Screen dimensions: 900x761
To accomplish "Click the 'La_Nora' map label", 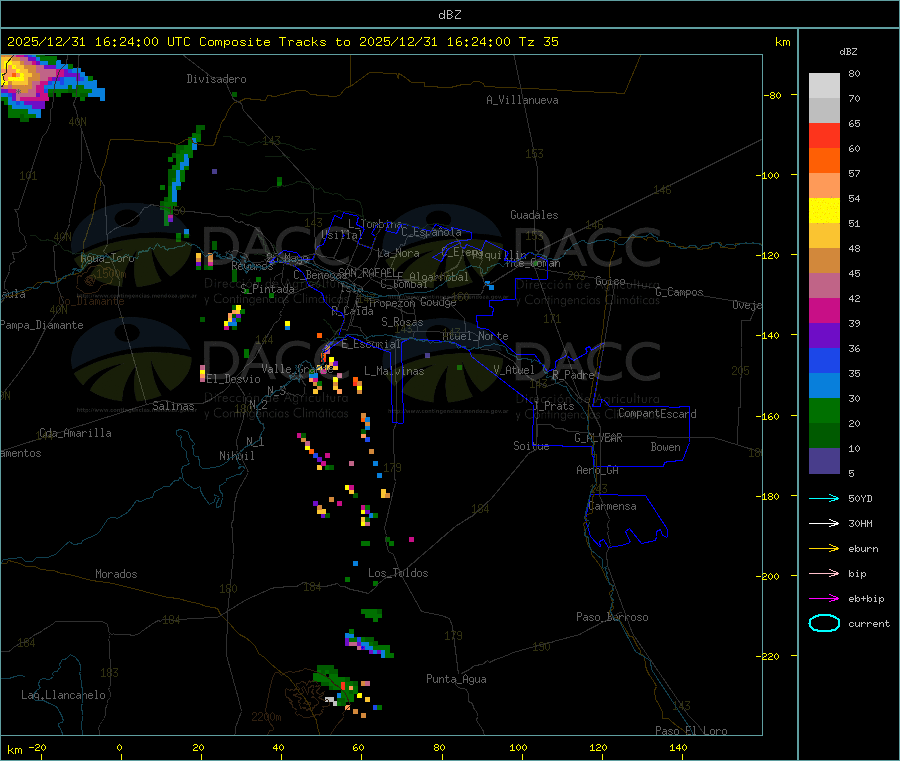I will (398, 253).
